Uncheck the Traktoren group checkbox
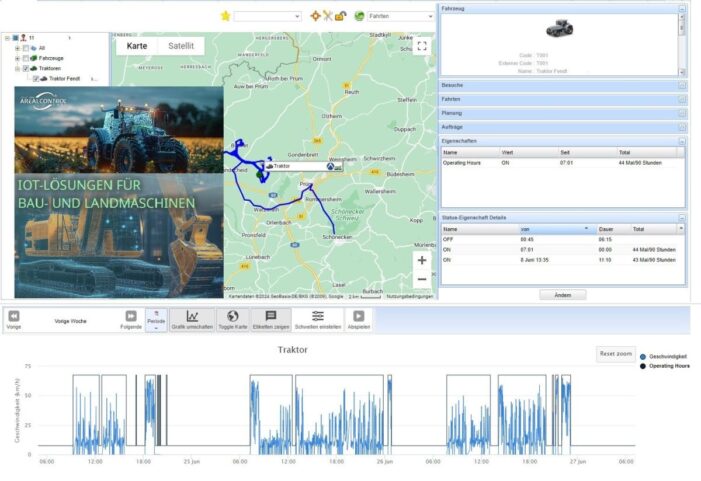The height and width of the screenshot is (481, 701). [x=26, y=69]
